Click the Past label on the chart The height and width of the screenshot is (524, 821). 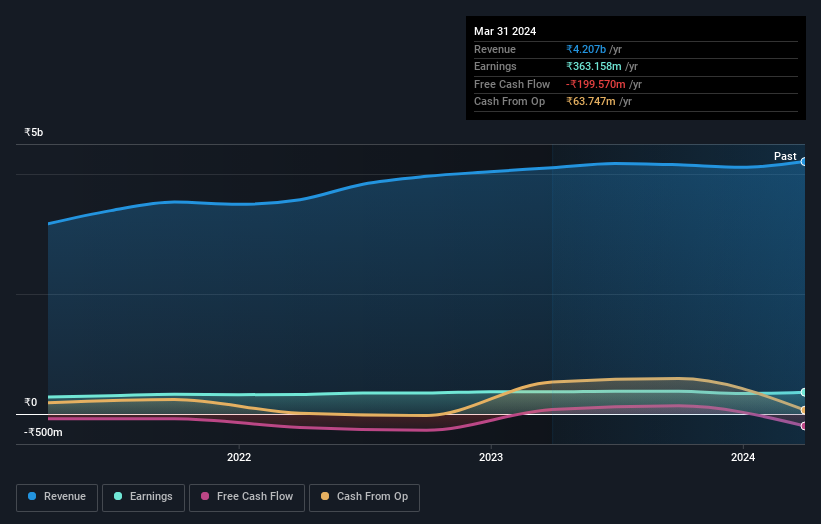coord(785,156)
